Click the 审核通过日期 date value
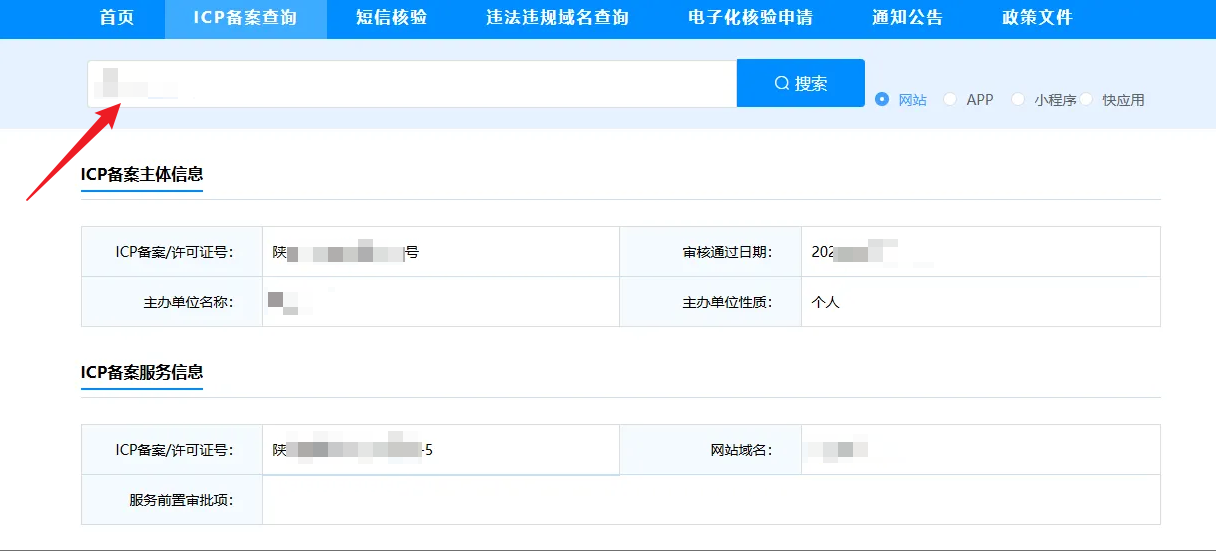The width and height of the screenshot is (1216, 551). [x=853, y=252]
